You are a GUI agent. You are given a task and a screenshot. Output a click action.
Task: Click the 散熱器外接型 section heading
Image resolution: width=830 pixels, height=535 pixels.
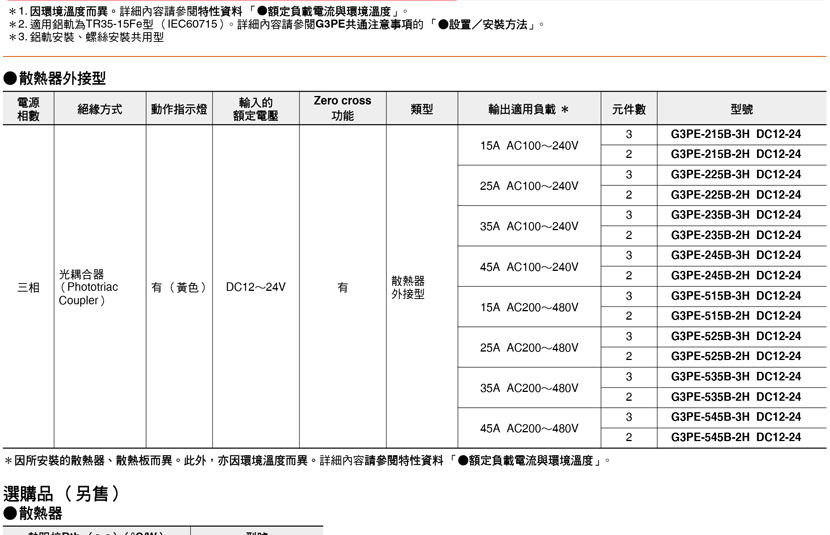[x=55, y=78]
